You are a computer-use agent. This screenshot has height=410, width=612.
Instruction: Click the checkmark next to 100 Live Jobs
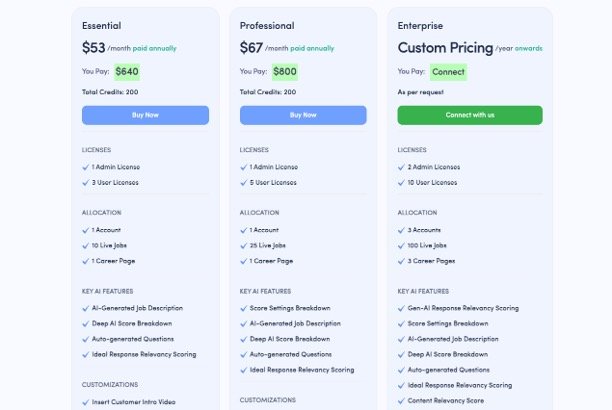pos(401,245)
